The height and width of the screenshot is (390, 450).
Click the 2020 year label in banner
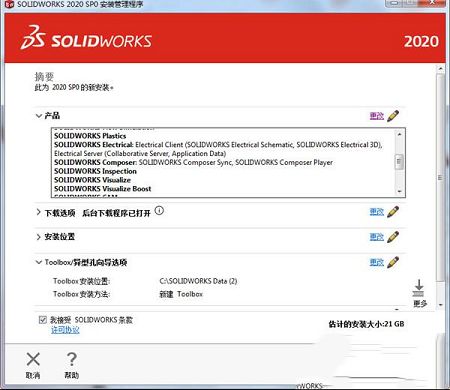point(421,42)
